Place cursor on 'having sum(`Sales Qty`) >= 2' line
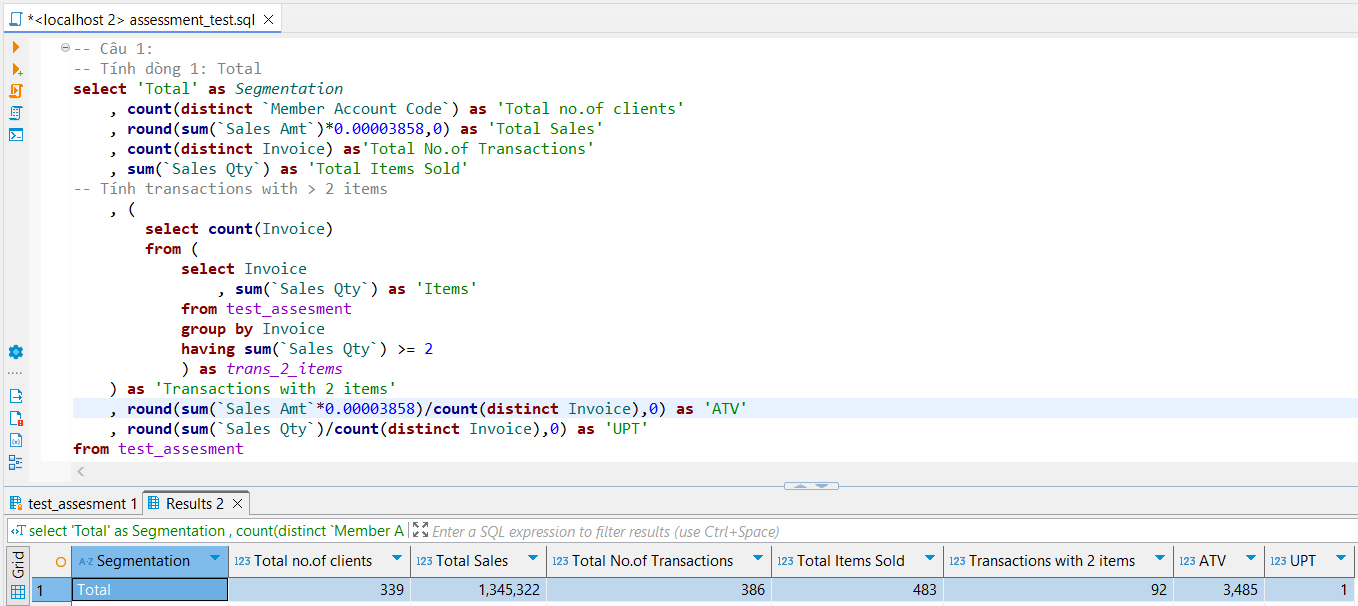1358x606 pixels. tap(307, 349)
